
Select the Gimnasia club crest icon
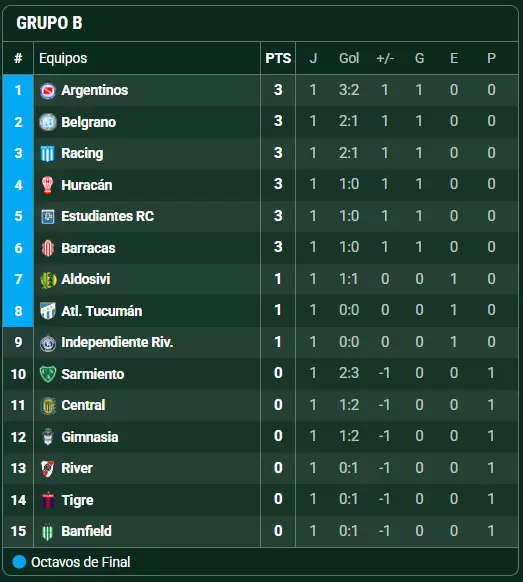(48, 437)
